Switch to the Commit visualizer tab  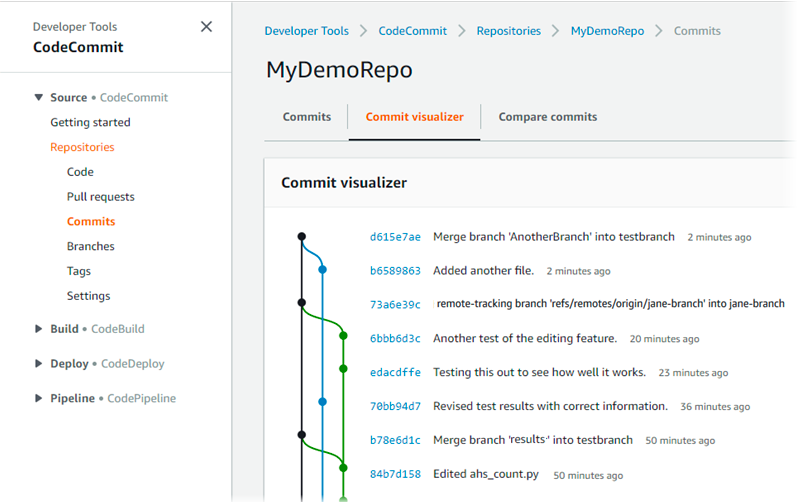tap(414, 117)
